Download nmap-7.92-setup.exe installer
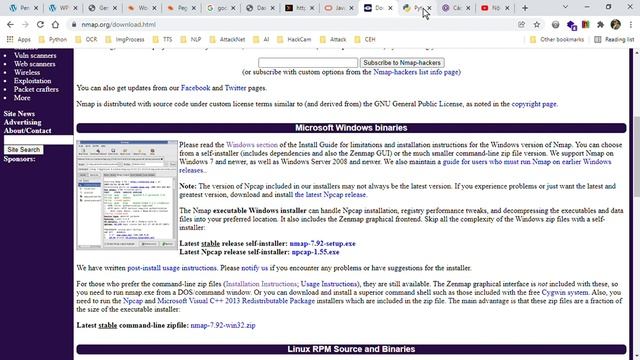 tap(322, 243)
